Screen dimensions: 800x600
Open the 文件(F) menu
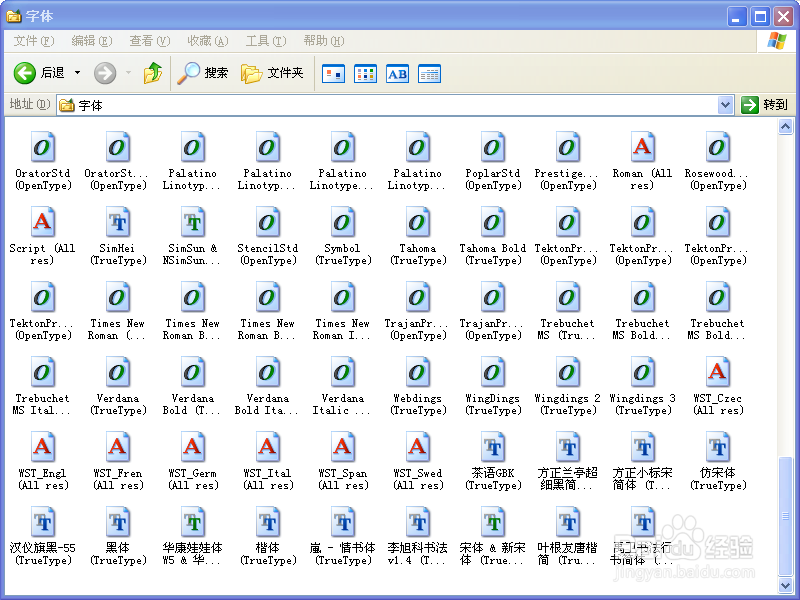(34, 41)
